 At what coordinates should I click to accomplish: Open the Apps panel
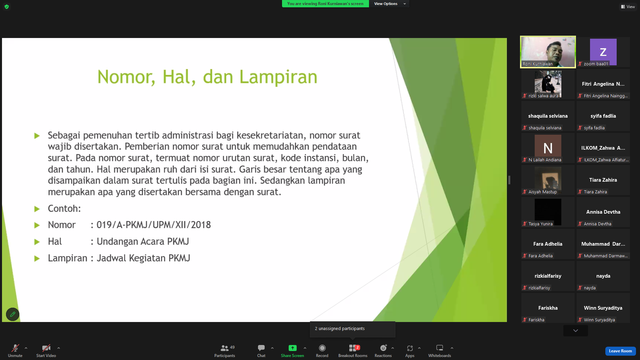pyautogui.click(x=410, y=350)
